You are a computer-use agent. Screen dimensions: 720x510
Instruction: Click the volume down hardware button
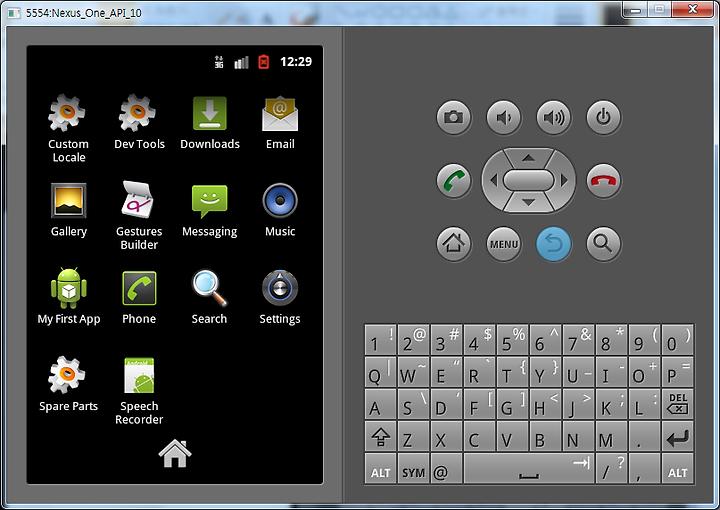[x=504, y=118]
